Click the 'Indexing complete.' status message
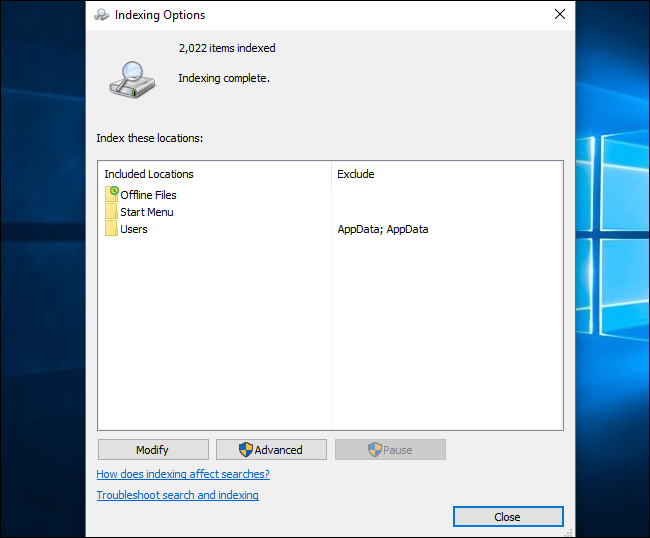The image size is (650, 538). 224,77
